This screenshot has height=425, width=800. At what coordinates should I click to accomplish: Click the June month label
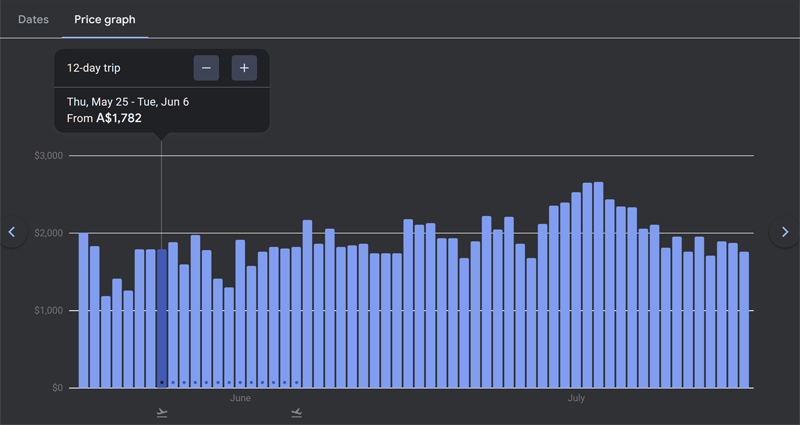pyautogui.click(x=240, y=398)
